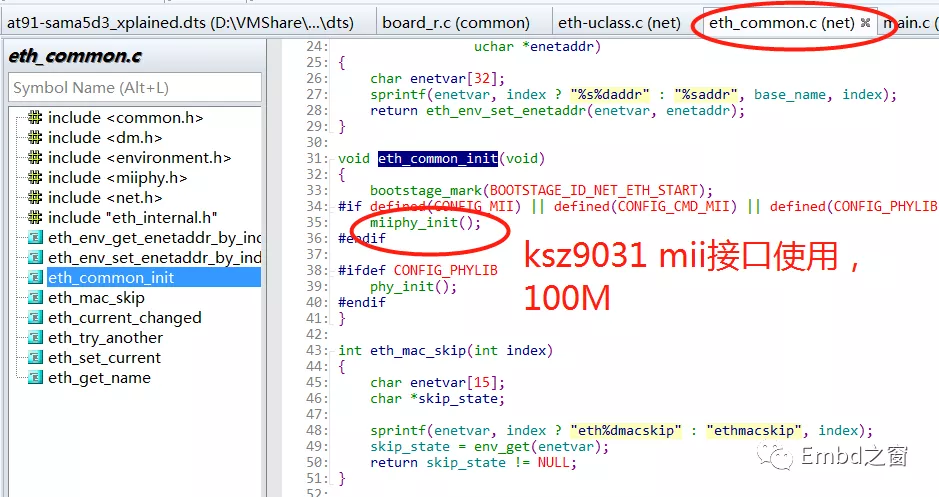
Task: Click eth_mac_skip definition on line 43
Action: 418,350
